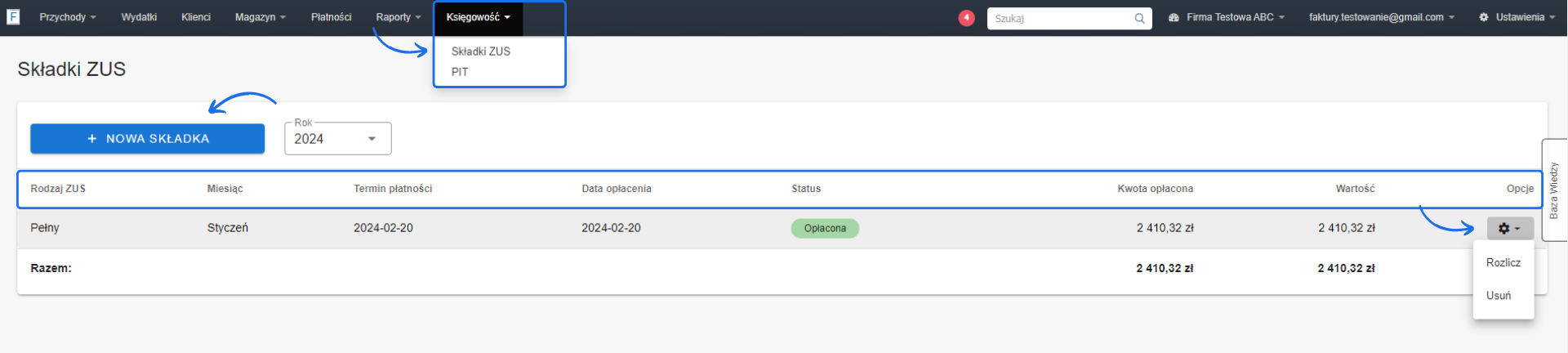Image resolution: width=1568 pixels, height=353 pixels.
Task: Open the faktury.testowanie account menu
Action: click(x=1381, y=17)
